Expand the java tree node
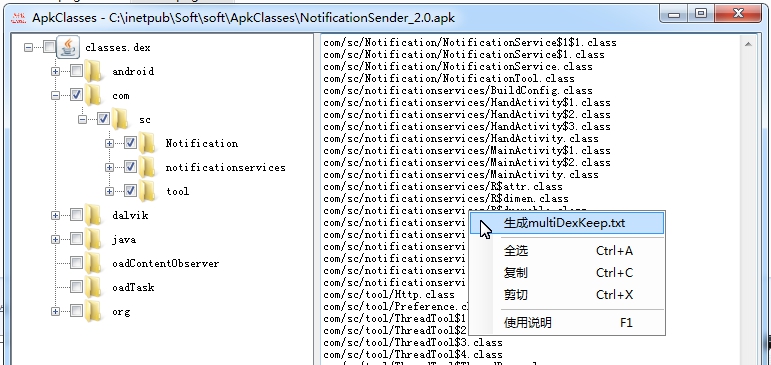The image size is (771, 365). click(55, 239)
